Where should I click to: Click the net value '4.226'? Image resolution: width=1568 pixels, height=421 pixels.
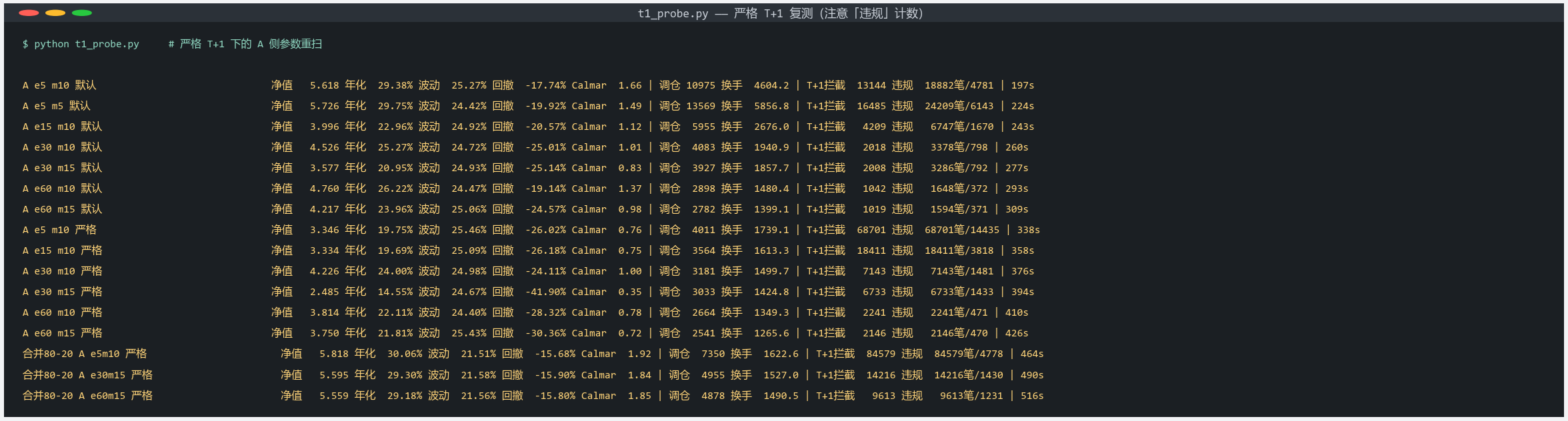325,271
